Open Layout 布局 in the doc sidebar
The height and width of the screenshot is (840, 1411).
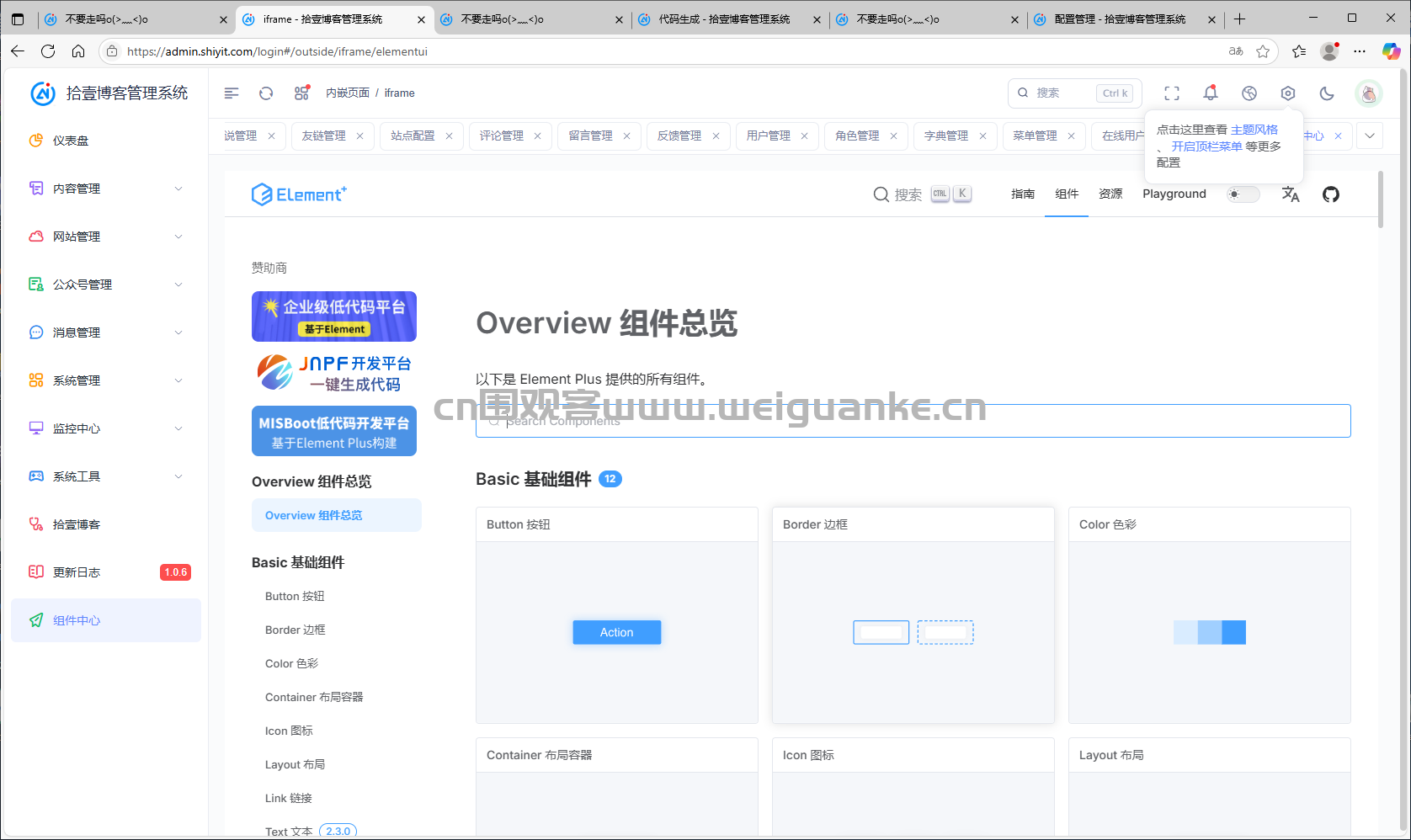pyautogui.click(x=295, y=764)
